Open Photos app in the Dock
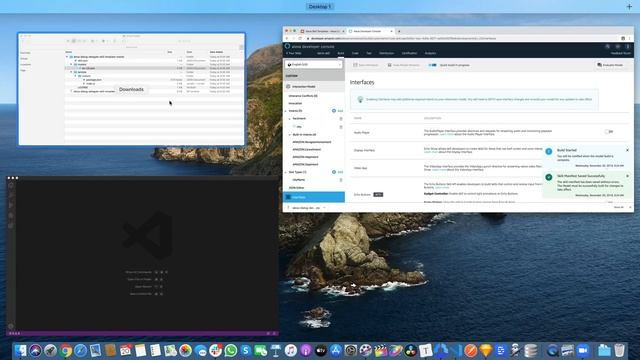 coord(185,350)
